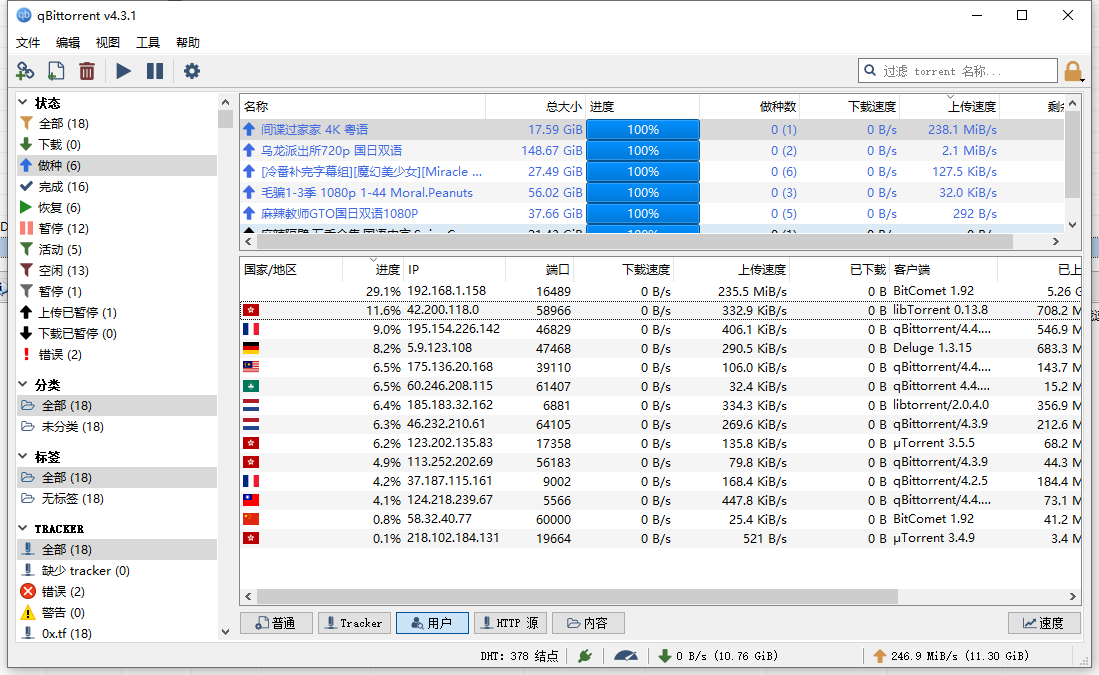
Task: Open the 工具 menu
Action: click(148, 43)
